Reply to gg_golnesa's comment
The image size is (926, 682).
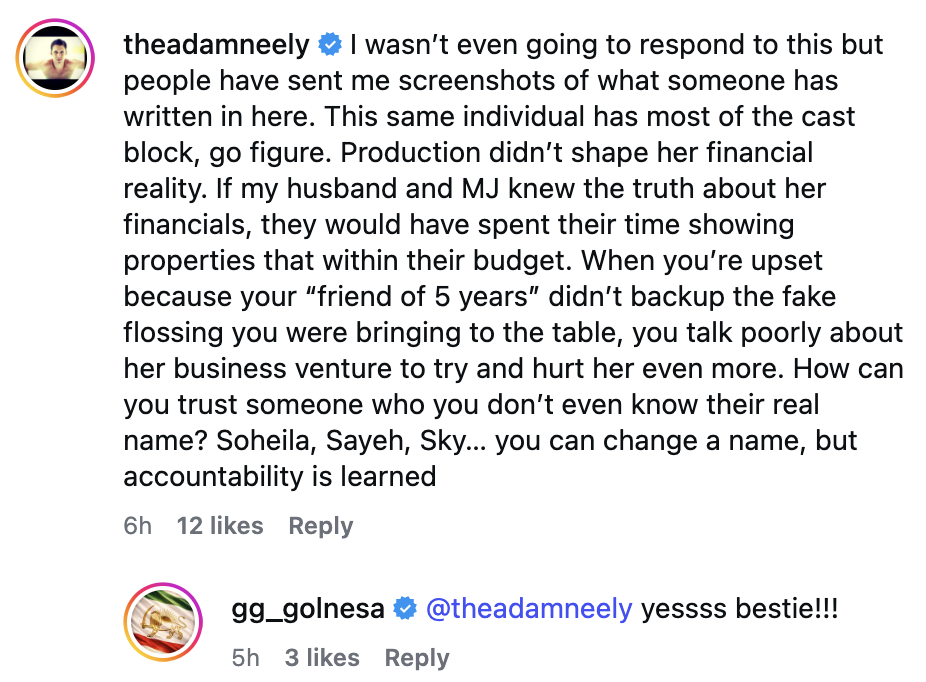pos(417,657)
